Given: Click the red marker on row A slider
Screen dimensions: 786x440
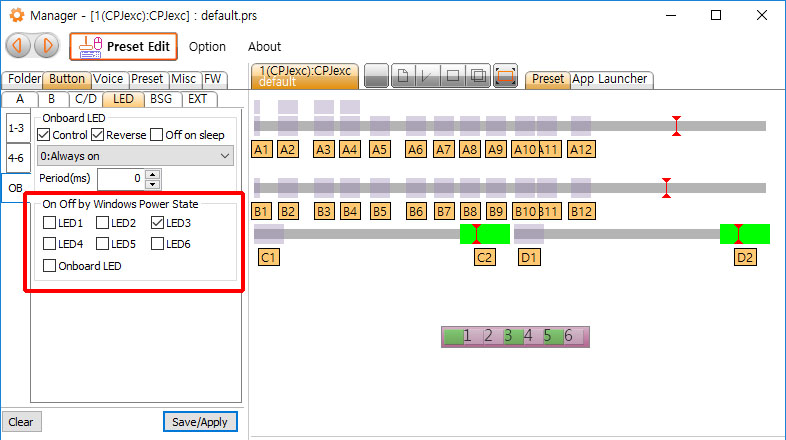Looking at the screenshot, I should [x=676, y=126].
